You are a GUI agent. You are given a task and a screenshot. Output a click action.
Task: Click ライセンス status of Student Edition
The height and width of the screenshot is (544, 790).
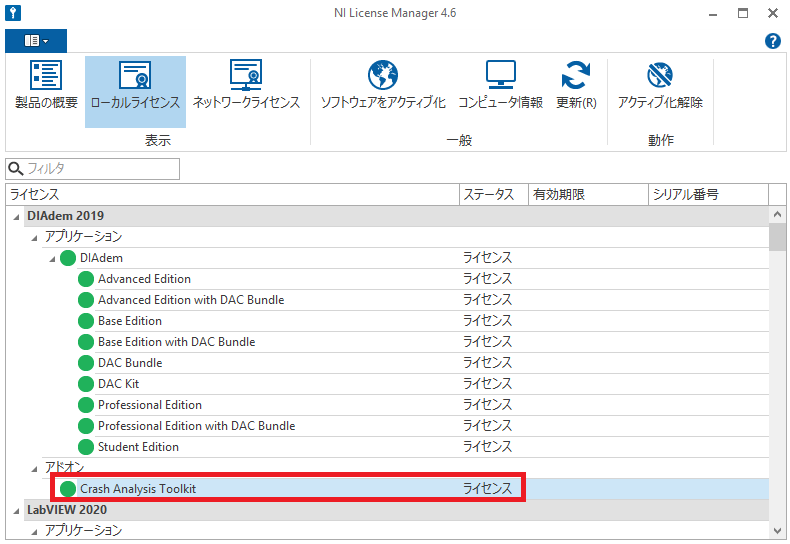[x=487, y=447]
